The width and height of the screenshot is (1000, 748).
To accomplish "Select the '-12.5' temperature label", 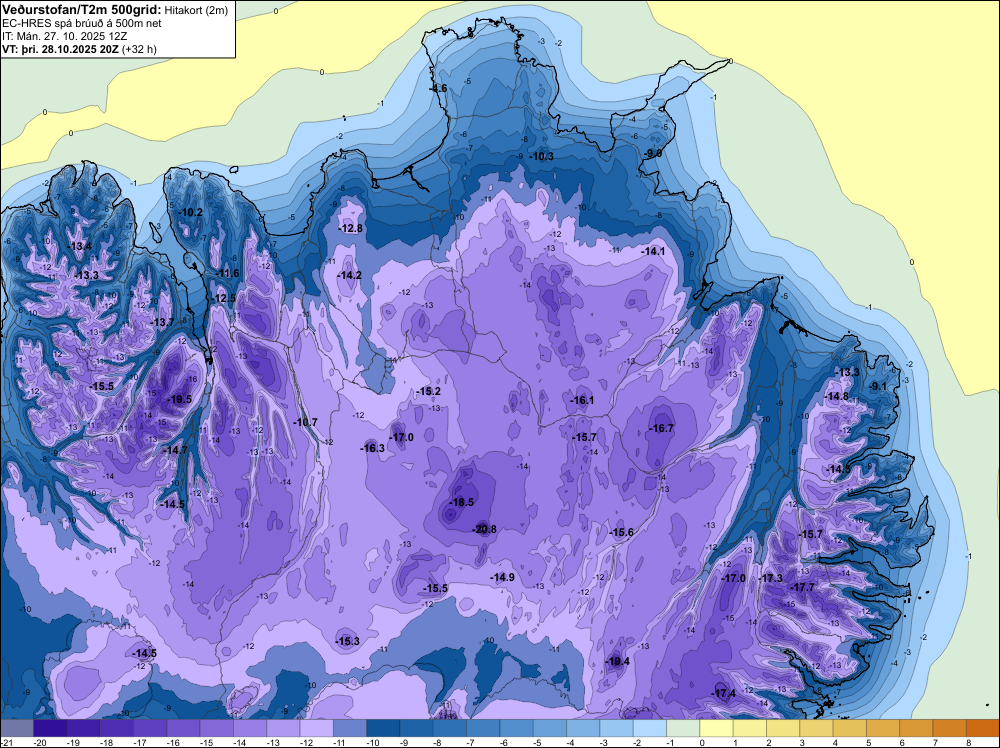I will [x=224, y=298].
